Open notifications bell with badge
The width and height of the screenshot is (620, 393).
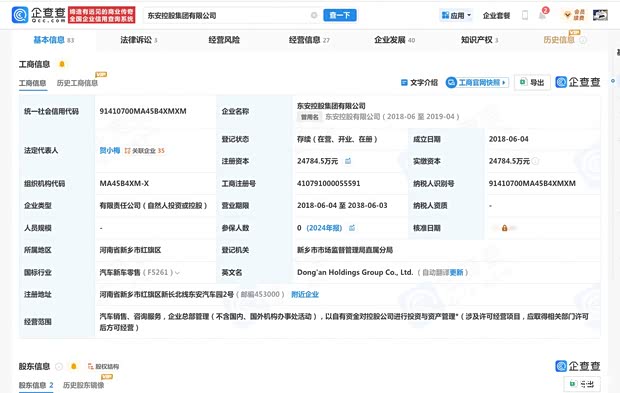[543, 14]
